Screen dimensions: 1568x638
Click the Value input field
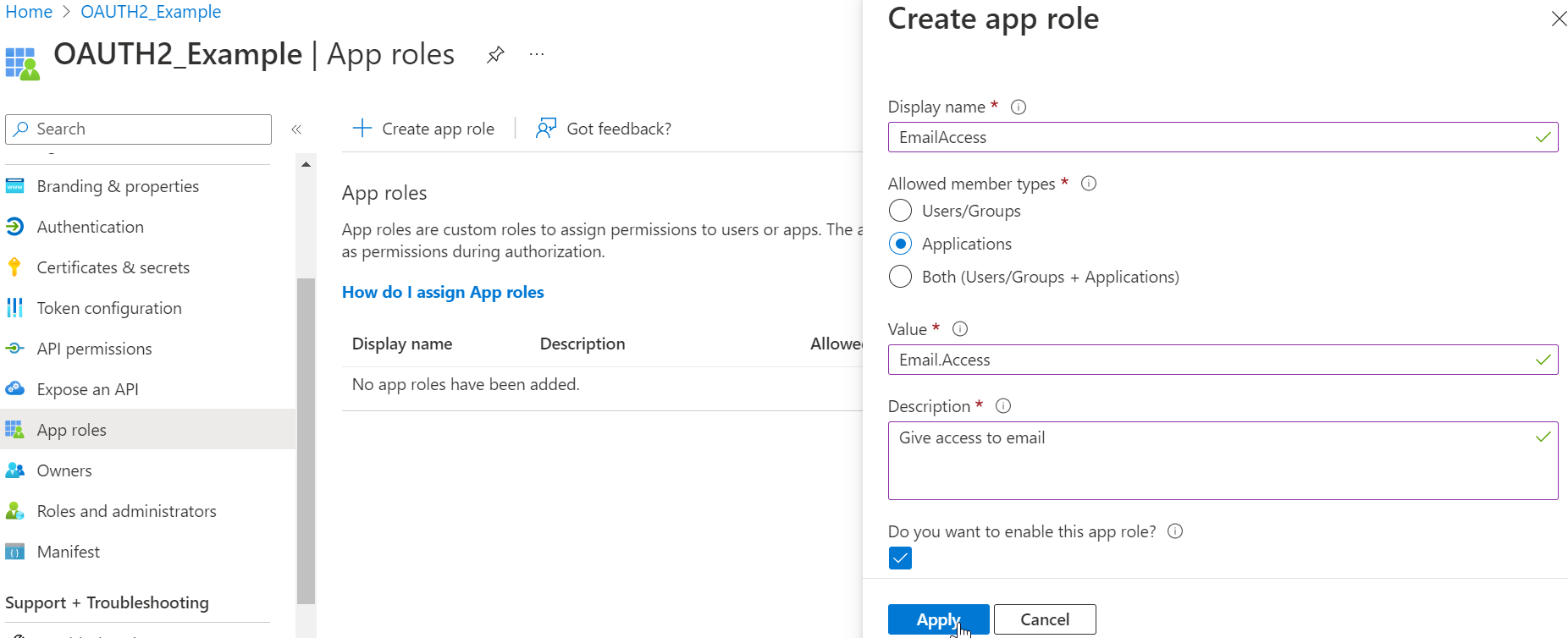click(1211, 360)
